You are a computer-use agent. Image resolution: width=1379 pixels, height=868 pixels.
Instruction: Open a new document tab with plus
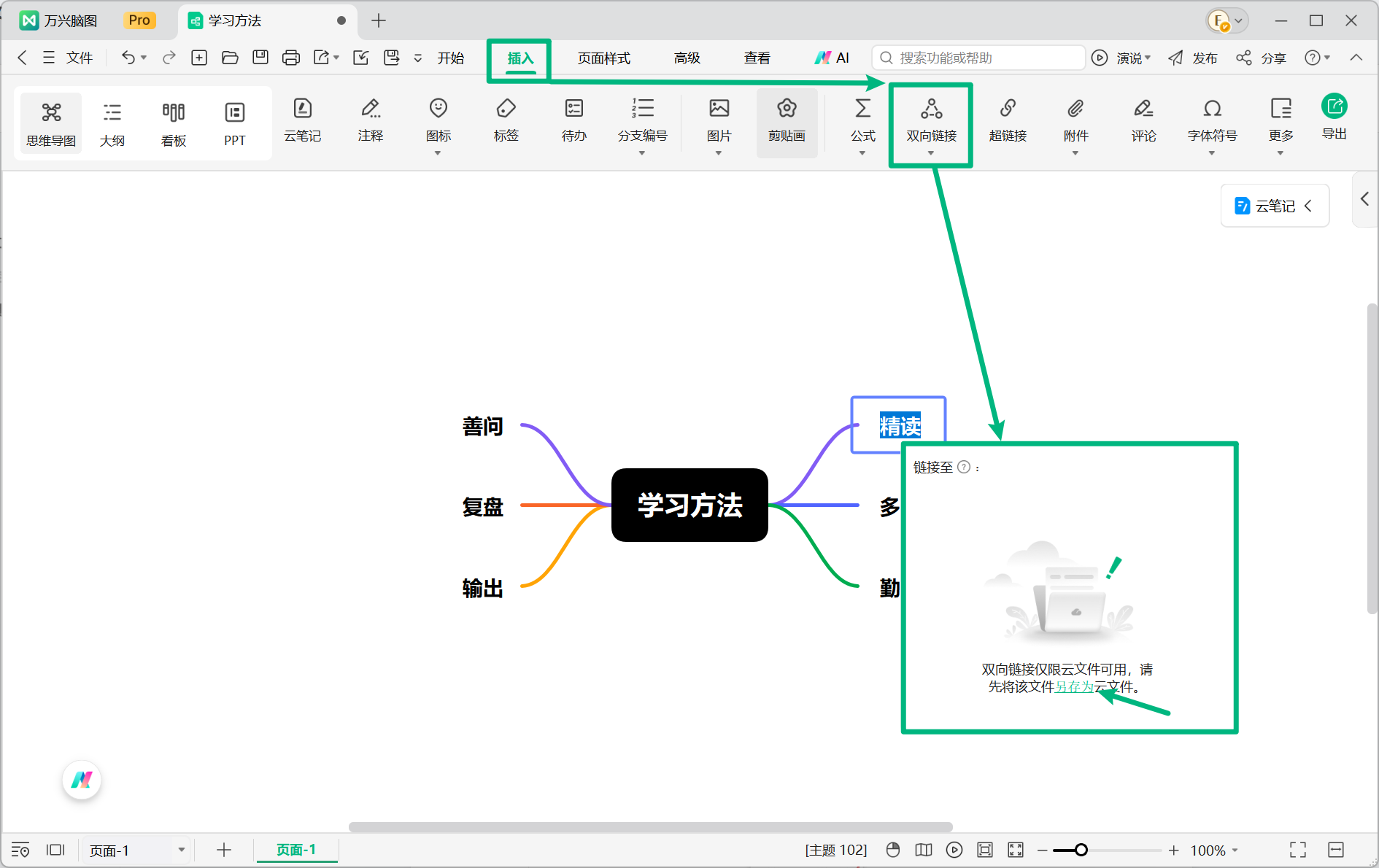(378, 21)
